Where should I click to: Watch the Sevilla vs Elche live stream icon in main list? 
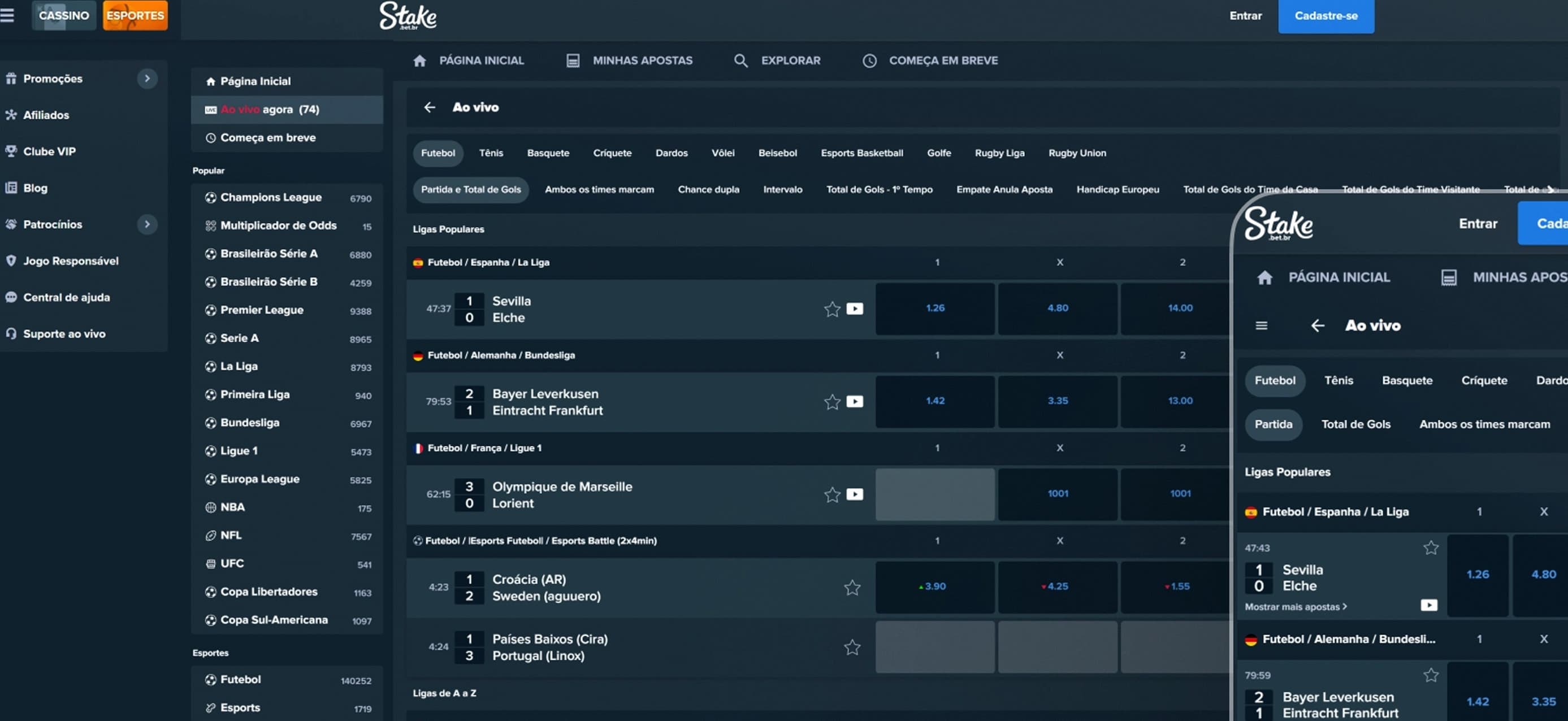855,309
